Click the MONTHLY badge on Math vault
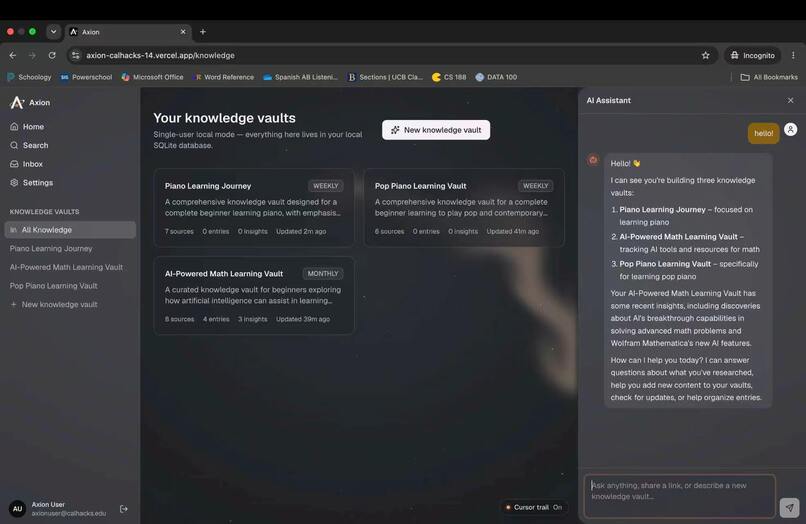Image resolution: width=806 pixels, height=524 pixels. coord(323,274)
